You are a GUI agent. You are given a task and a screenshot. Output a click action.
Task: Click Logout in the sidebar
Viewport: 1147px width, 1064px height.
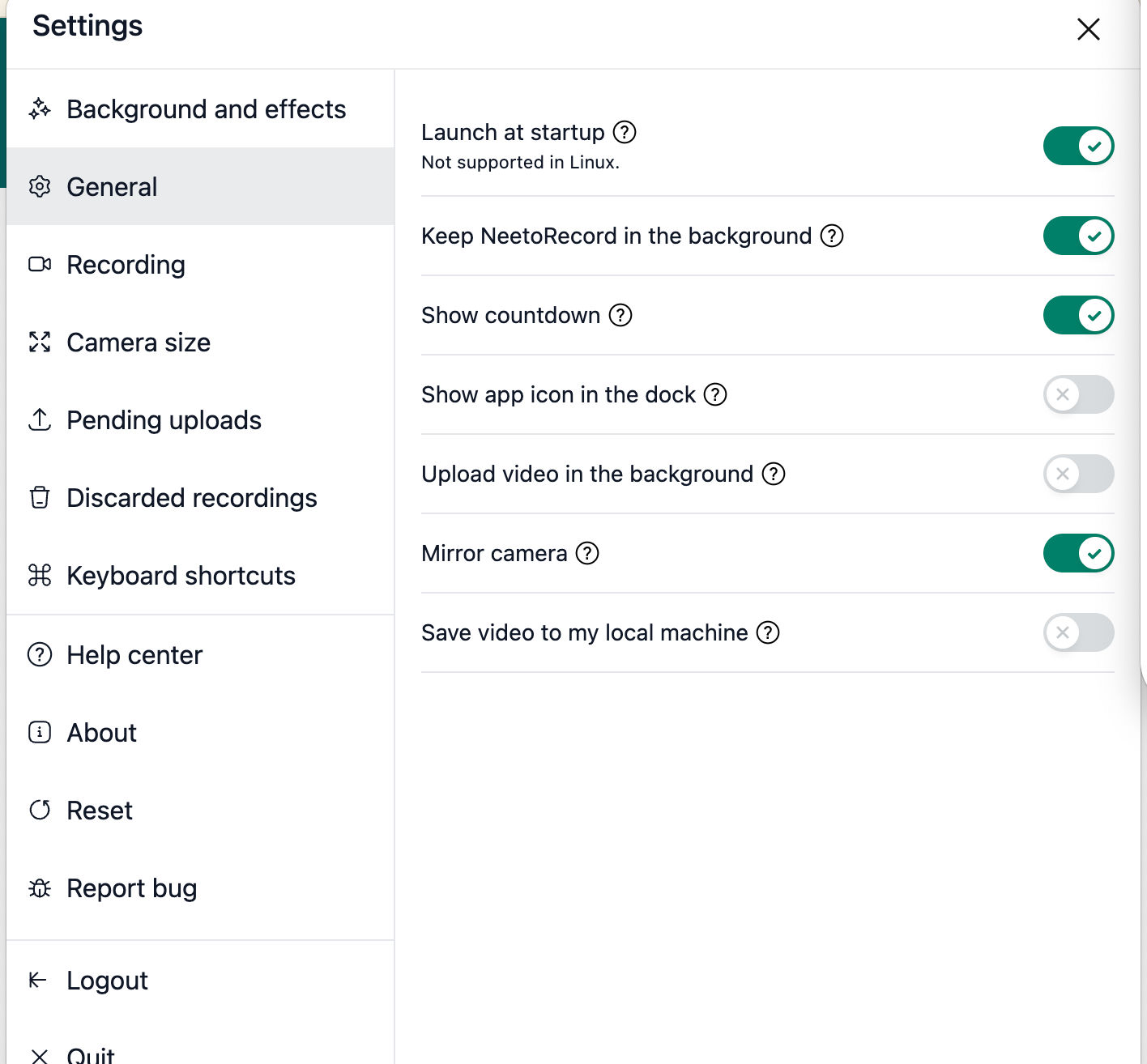pos(107,981)
